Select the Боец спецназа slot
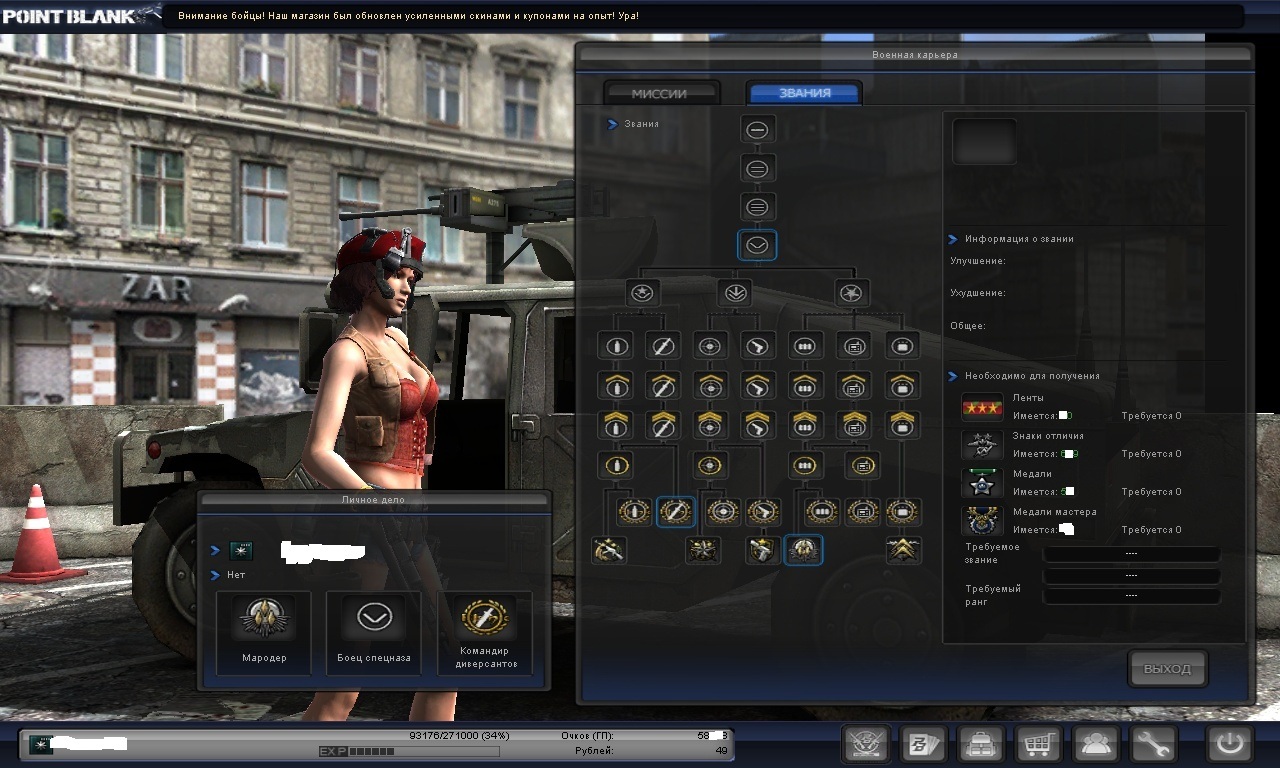Screen dimensions: 1280x768 click(374, 632)
